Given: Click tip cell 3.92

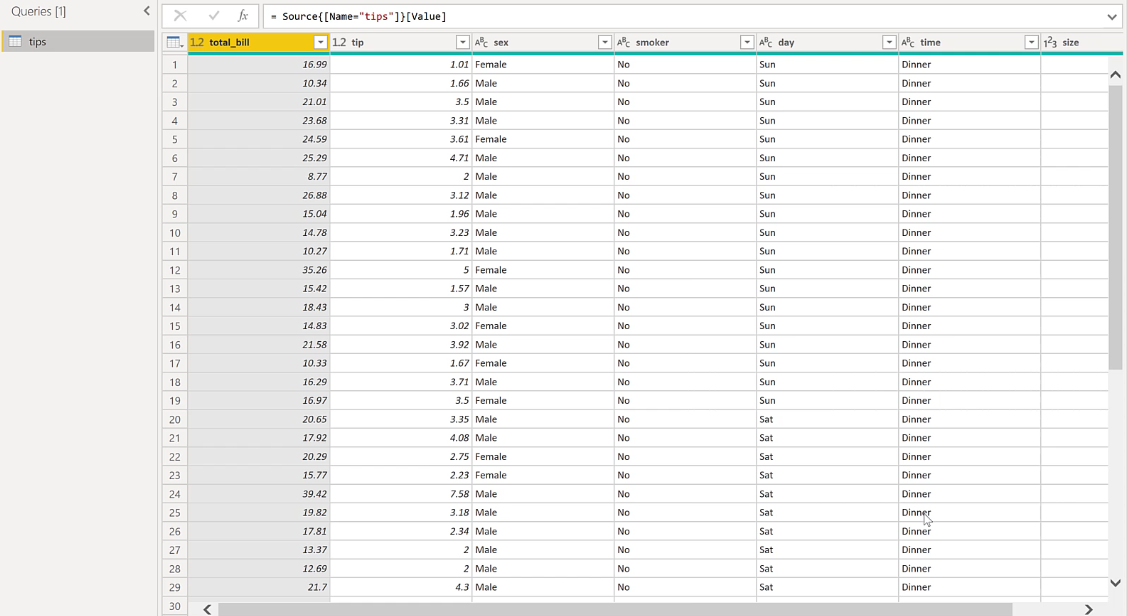Looking at the screenshot, I should [401, 345].
